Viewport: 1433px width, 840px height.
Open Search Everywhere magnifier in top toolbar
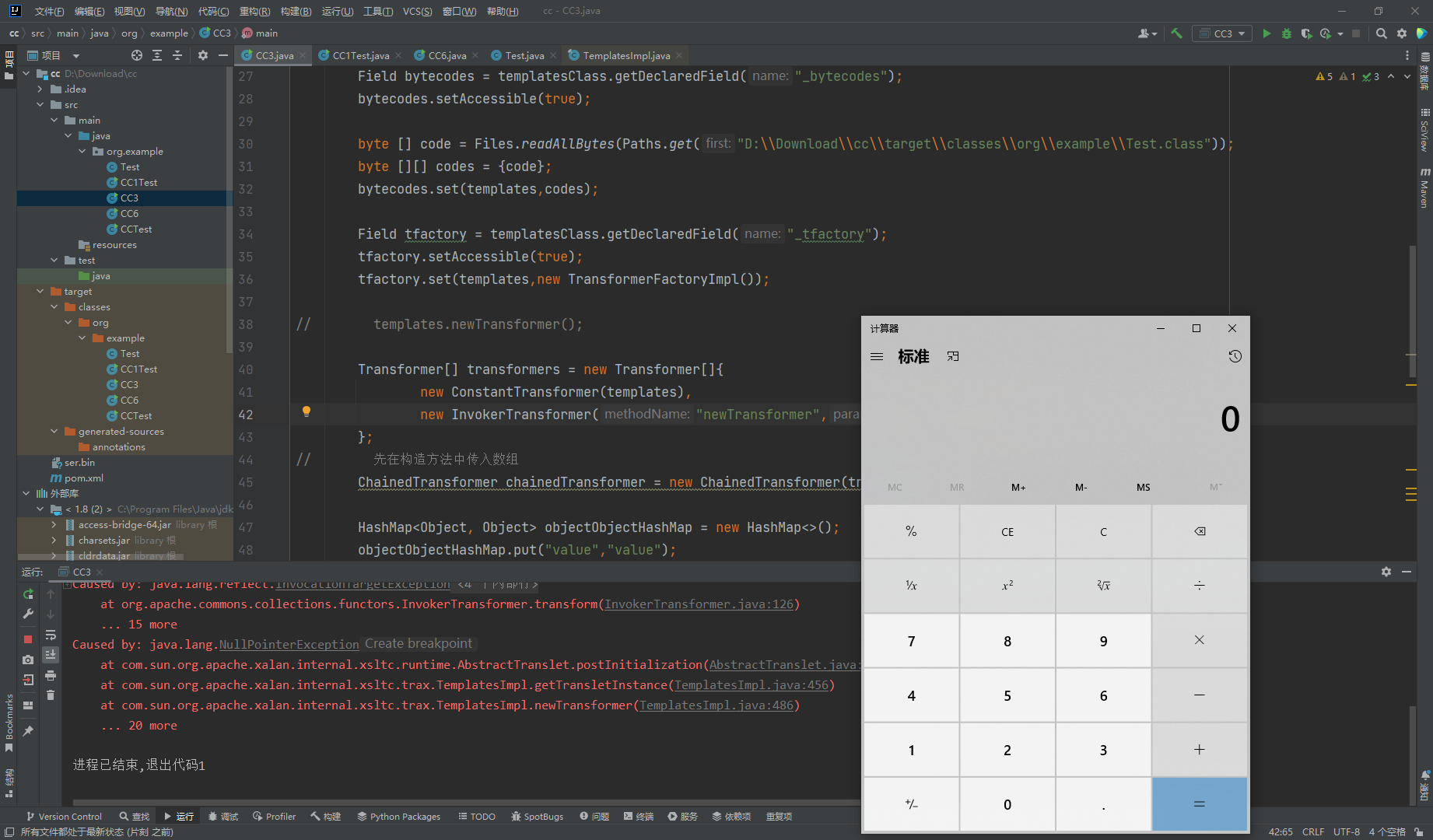(1382, 33)
